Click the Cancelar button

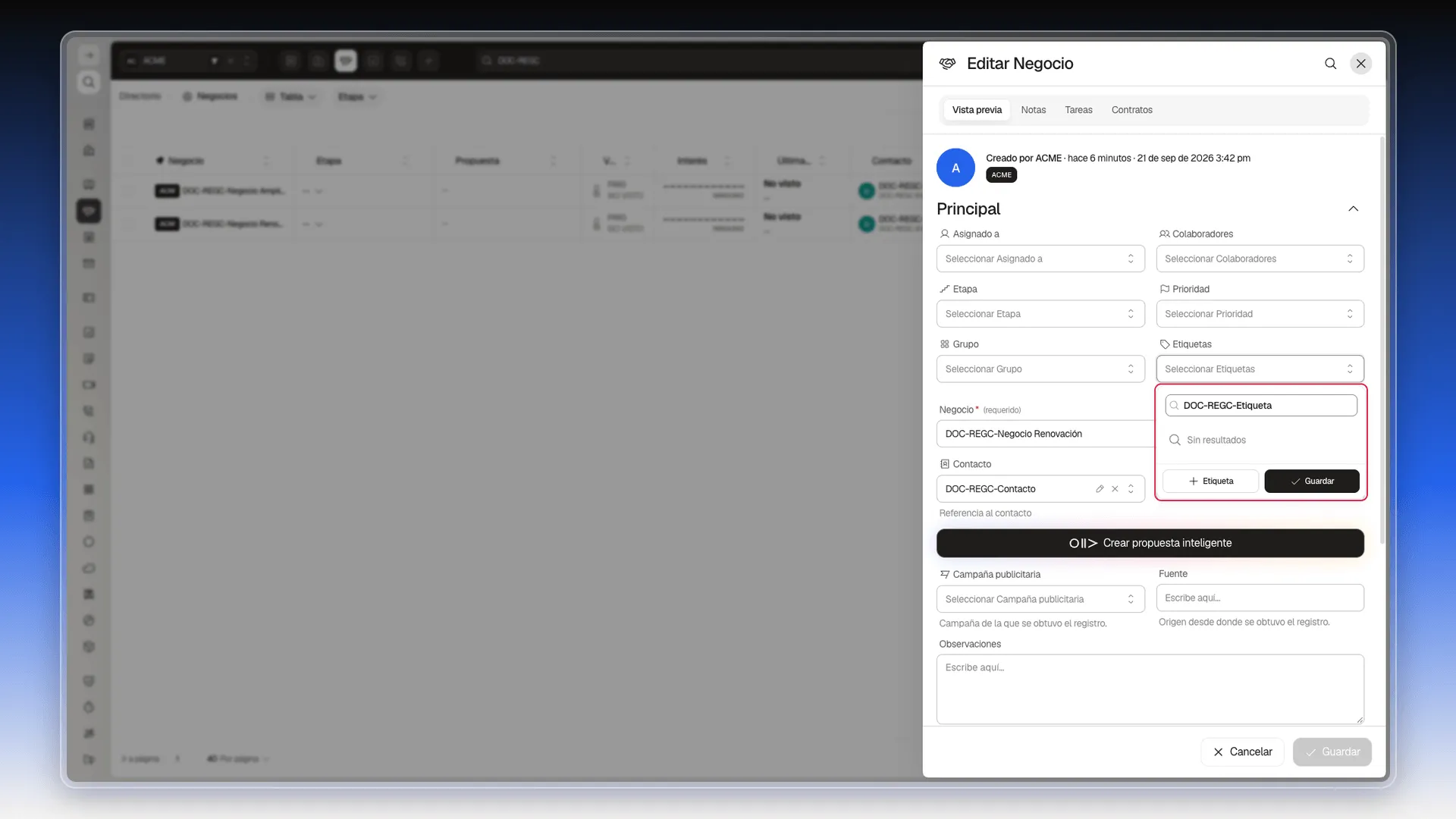(x=1242, y=752)
